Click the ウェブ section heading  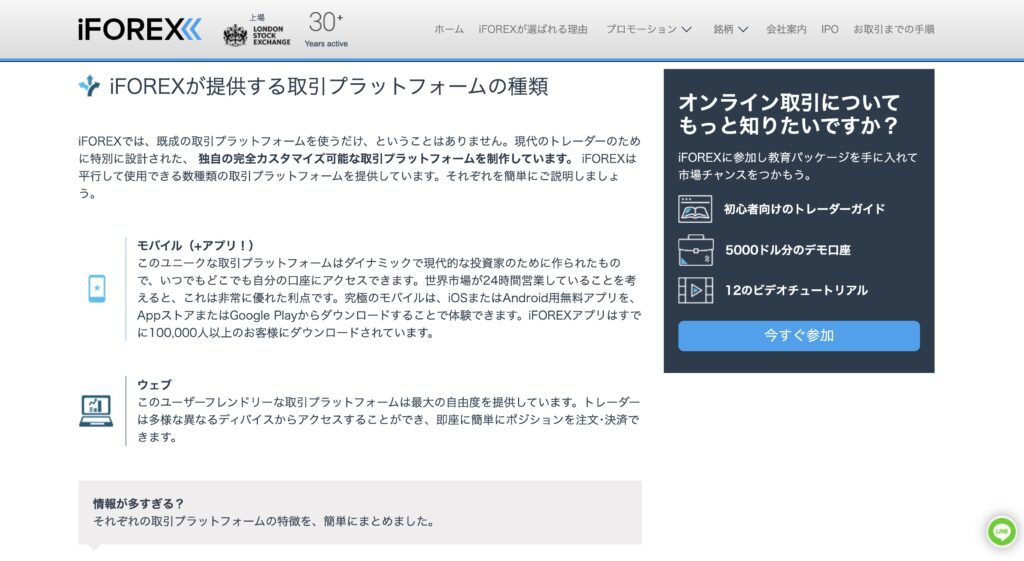154,385
